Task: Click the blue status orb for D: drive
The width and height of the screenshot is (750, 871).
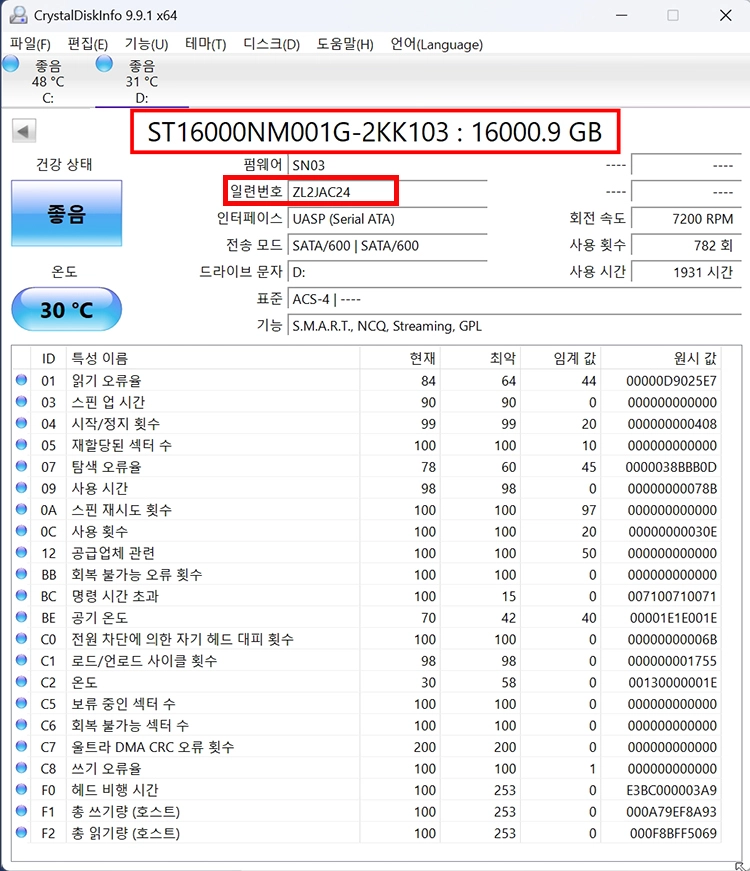Action: [x=104, y=64]
